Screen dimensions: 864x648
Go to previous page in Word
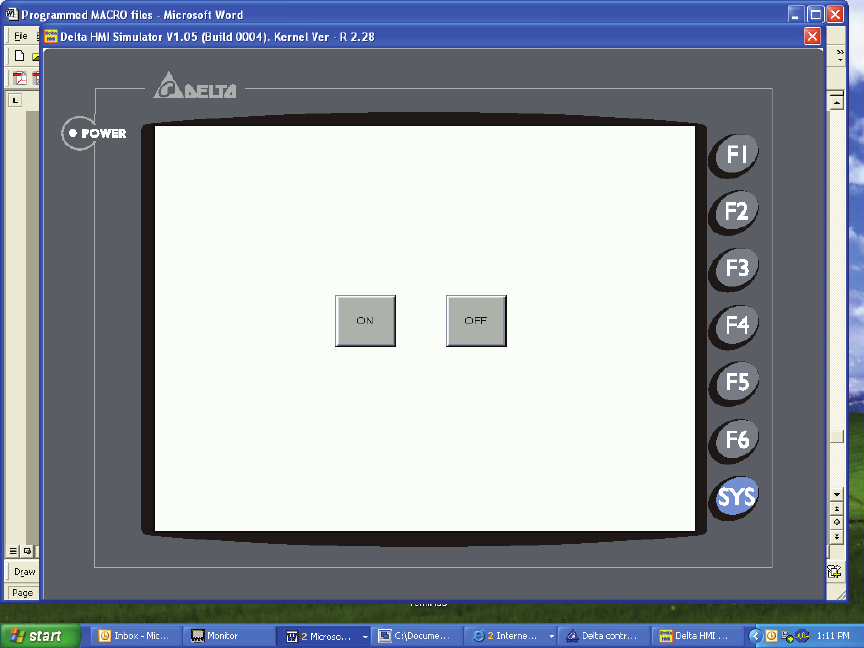[836, 509]
